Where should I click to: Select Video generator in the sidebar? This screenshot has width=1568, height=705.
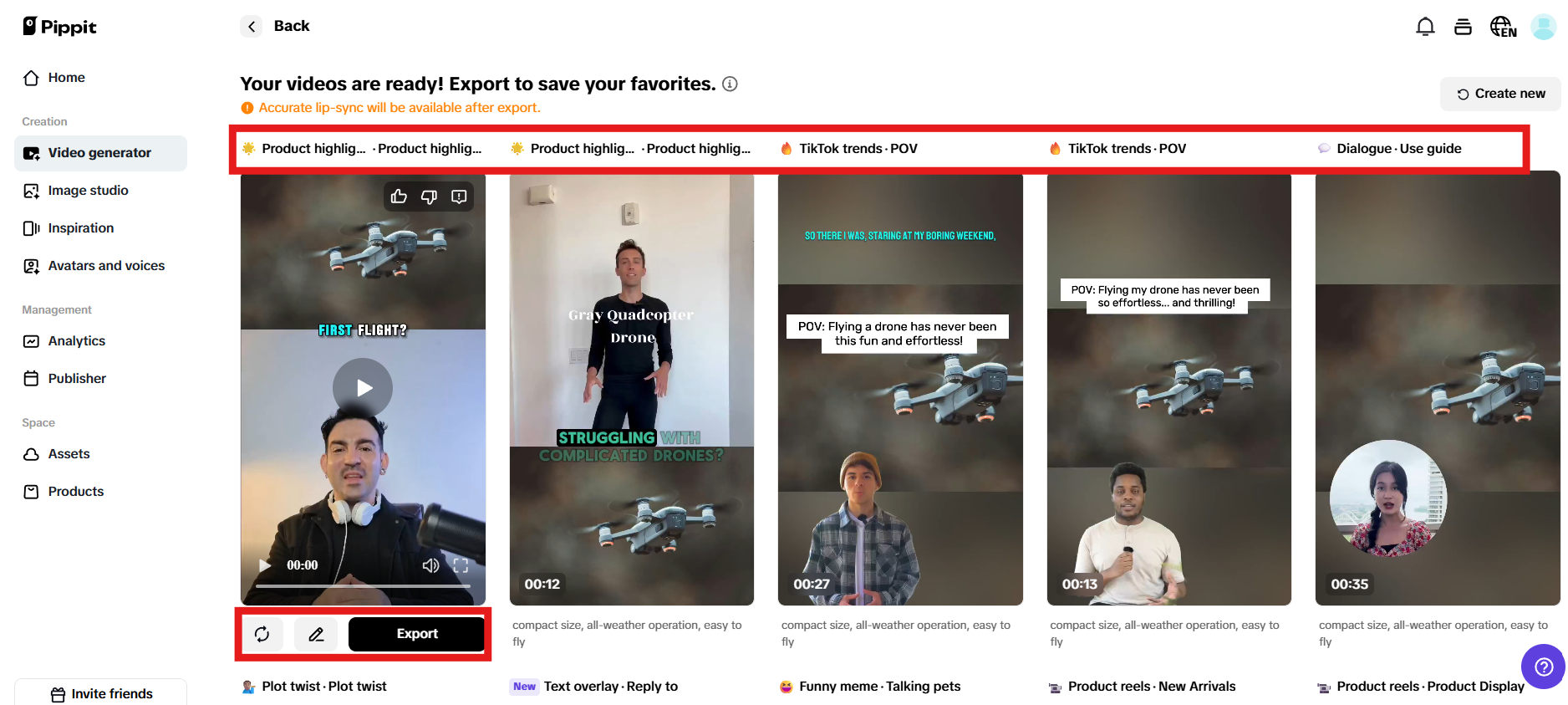pos(100,153)
